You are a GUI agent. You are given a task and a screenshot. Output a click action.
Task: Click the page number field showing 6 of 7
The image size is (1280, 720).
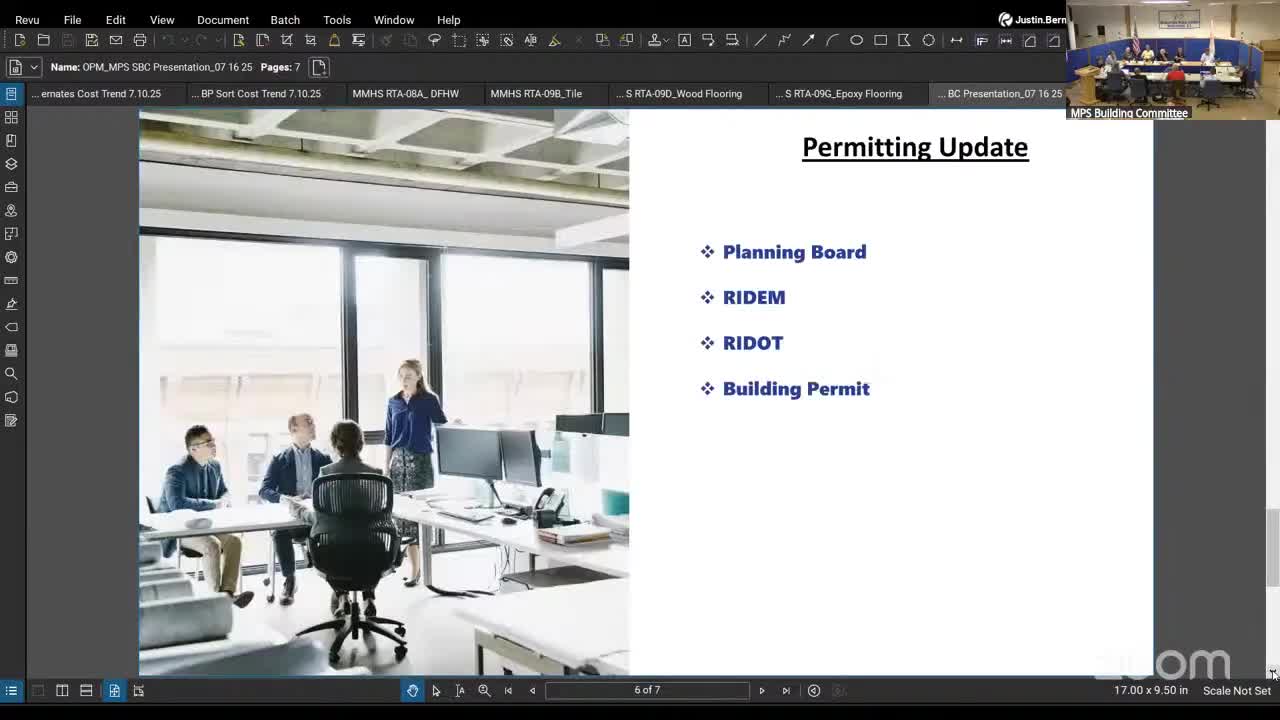tap(647, 690)
